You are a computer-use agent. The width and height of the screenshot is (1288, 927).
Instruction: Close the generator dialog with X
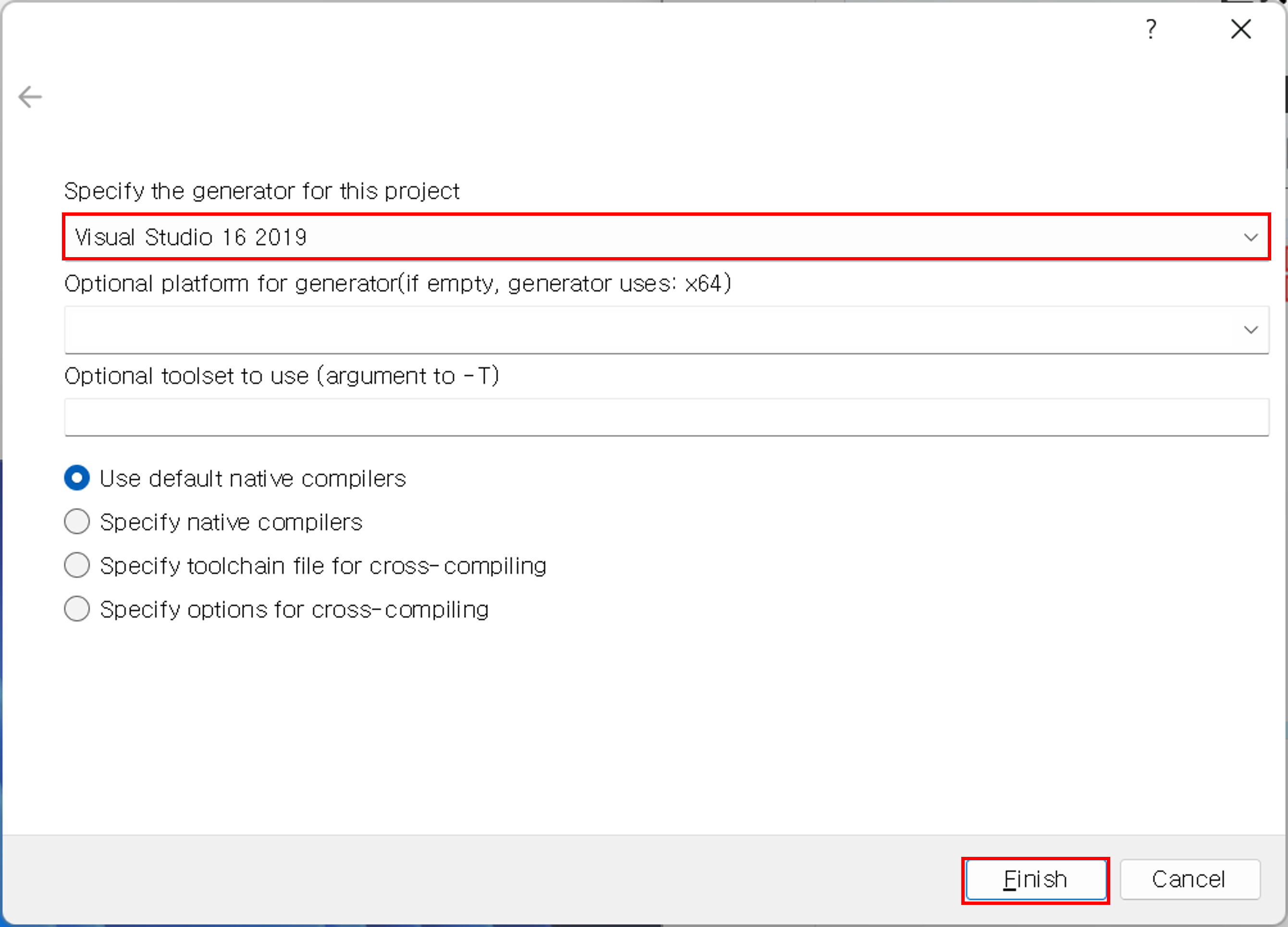point(1241,29)
